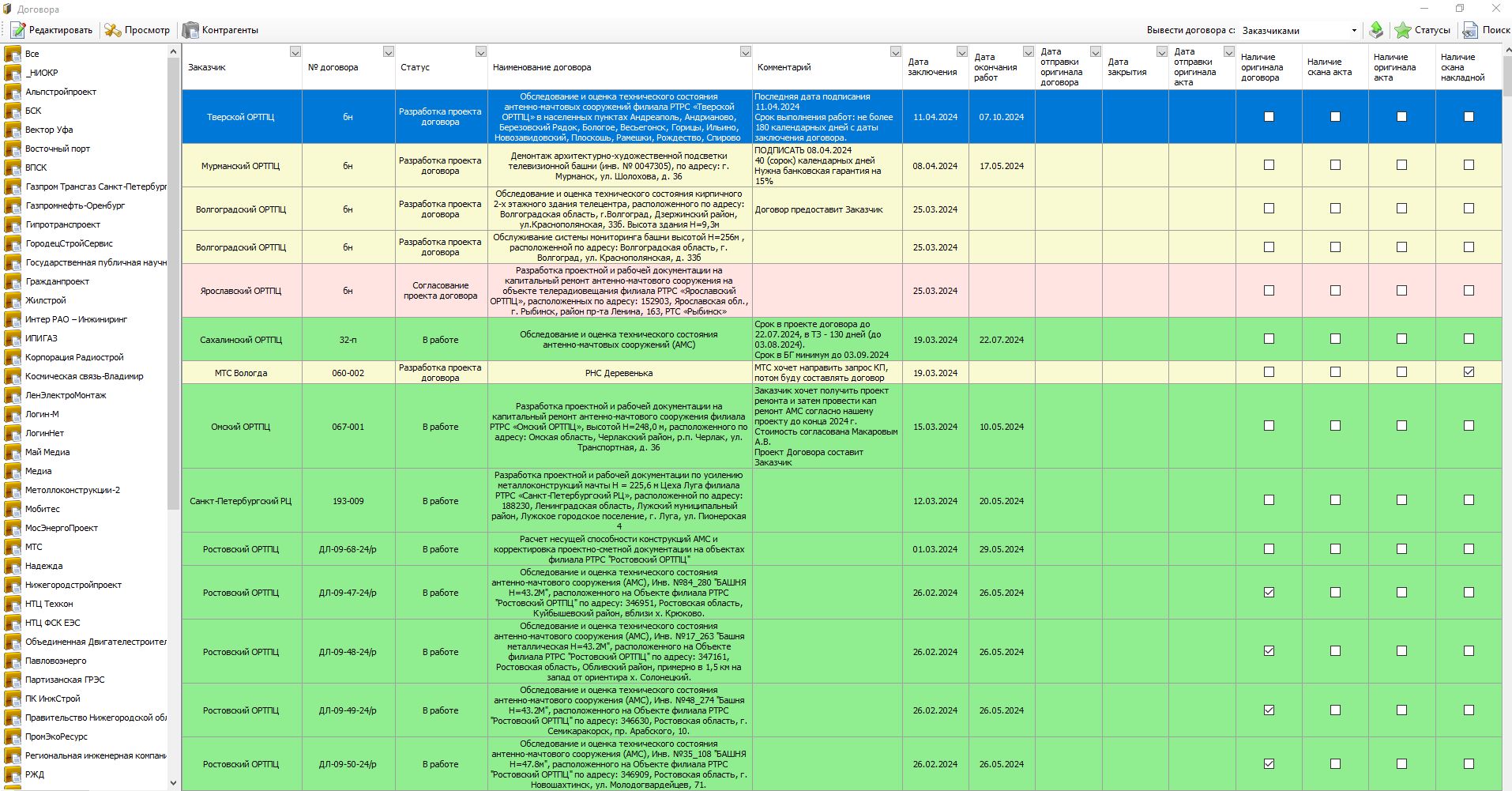This screenshot has width=1512, height=791.
Task: Click the Гипротранспроект folder icon
Action: point(13,224)
